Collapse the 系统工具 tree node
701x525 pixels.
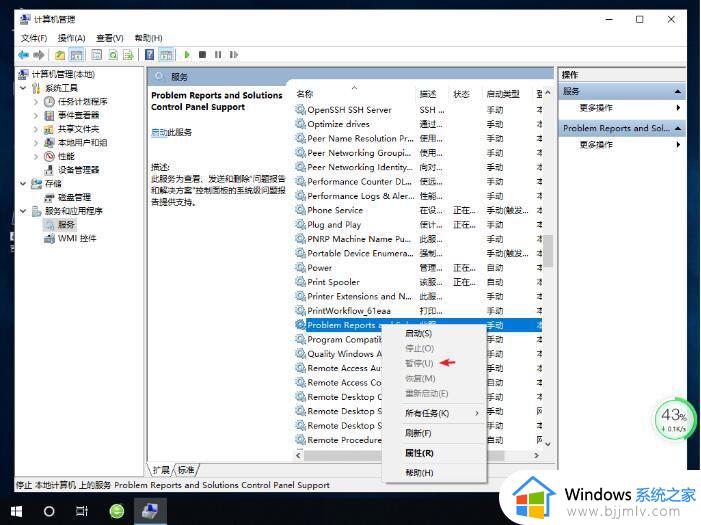23,88
